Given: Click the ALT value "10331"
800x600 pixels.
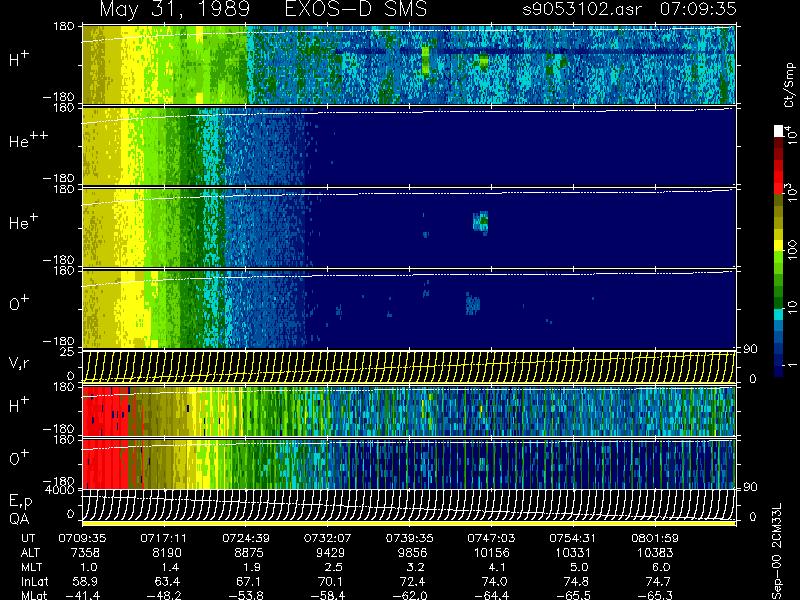Looking at the screenshot, I should [573, 553].
